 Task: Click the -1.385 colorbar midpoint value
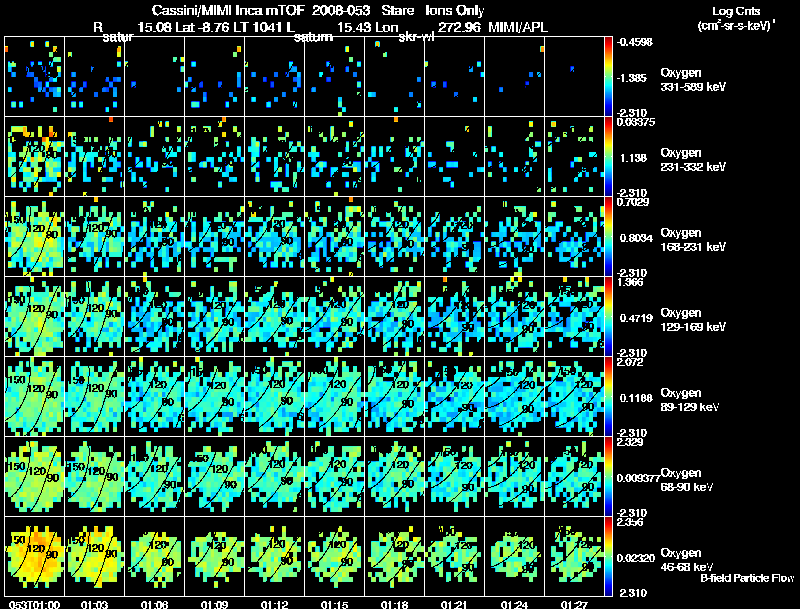click(633, 78)
